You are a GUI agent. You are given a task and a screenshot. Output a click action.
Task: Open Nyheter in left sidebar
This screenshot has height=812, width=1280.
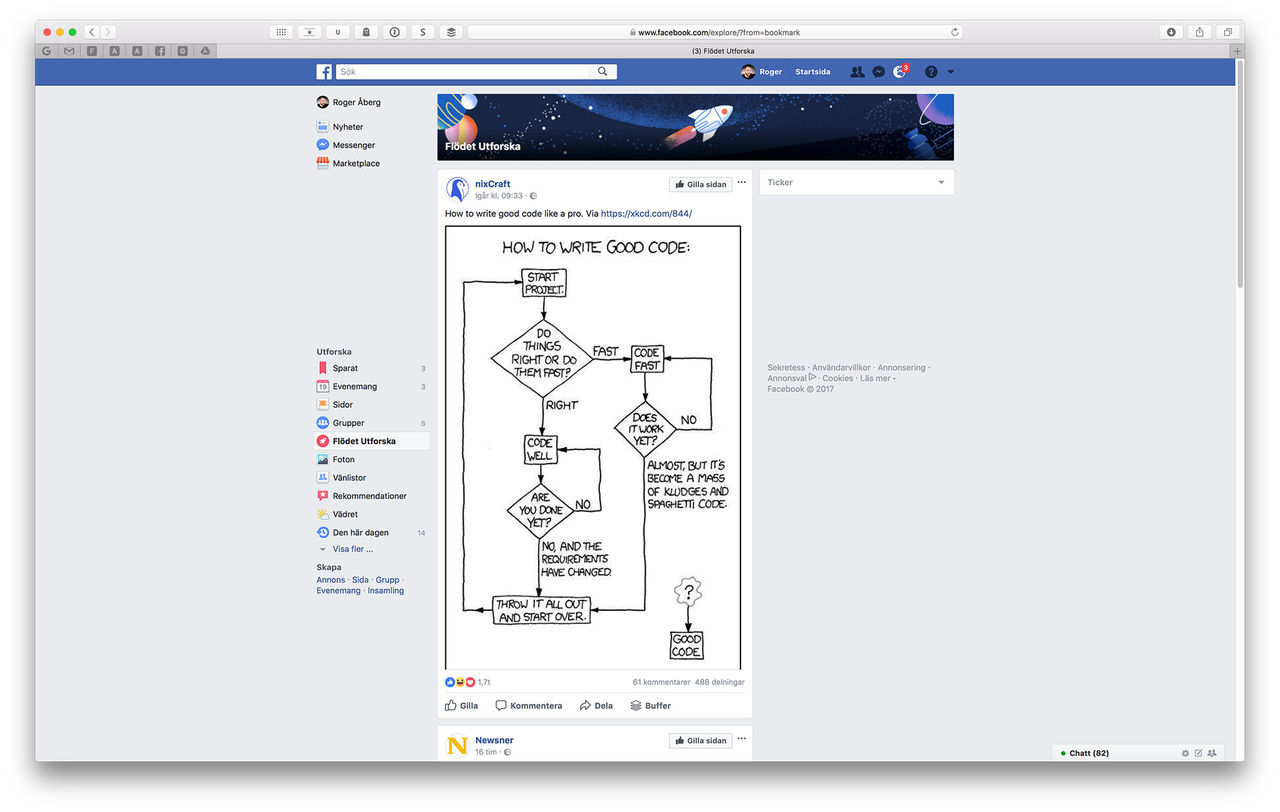point(340,127)
